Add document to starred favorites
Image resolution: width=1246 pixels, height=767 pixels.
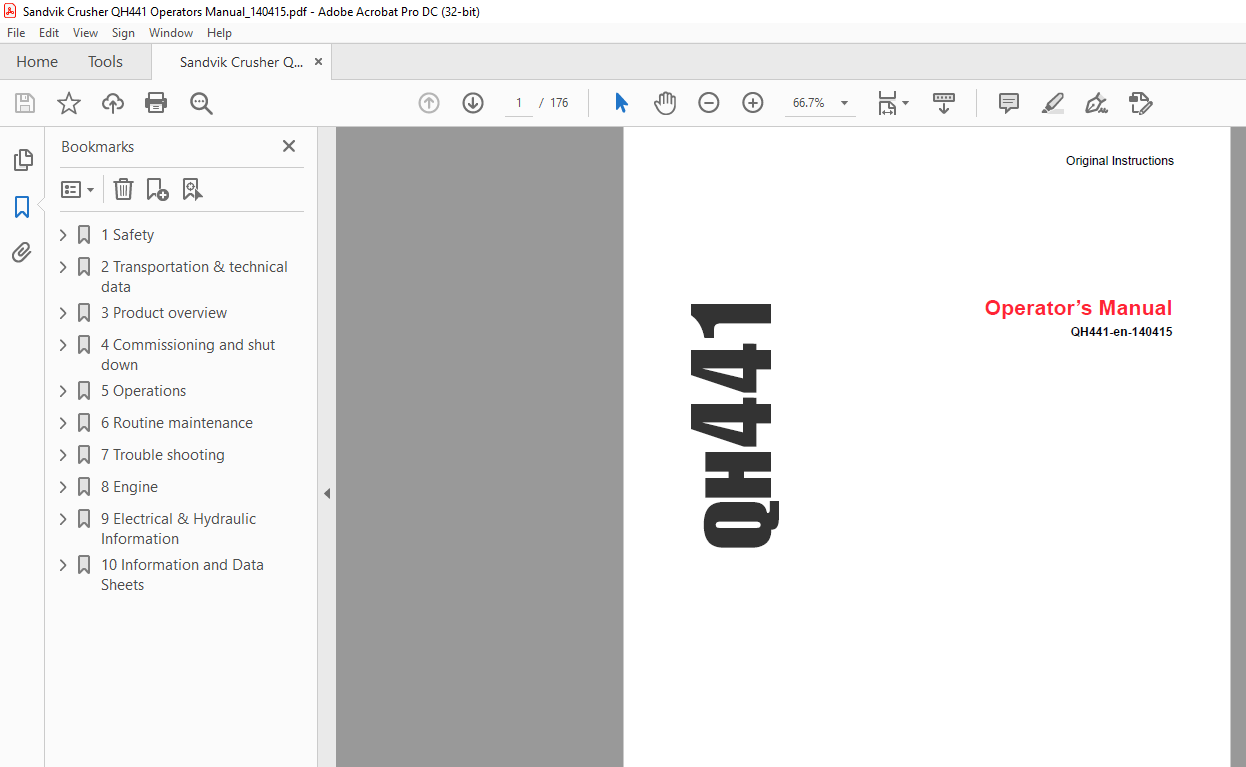(68, 103)
